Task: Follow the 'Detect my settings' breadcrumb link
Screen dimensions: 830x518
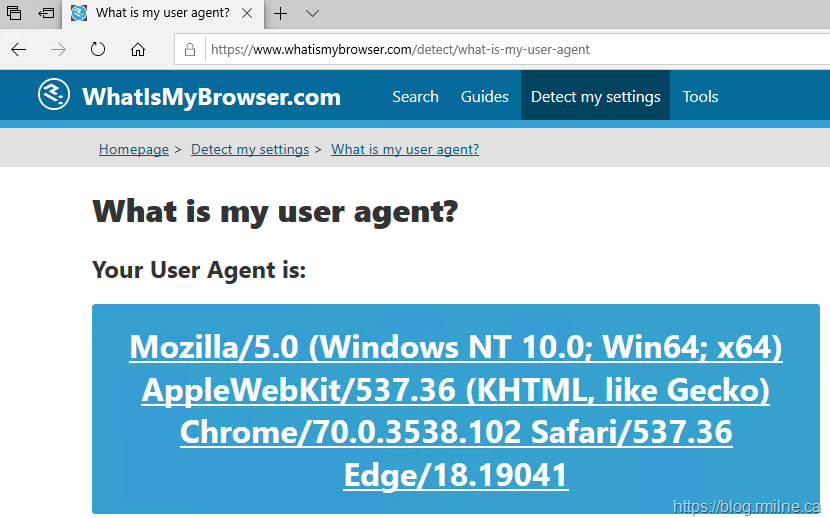Action: coord(250,149)
